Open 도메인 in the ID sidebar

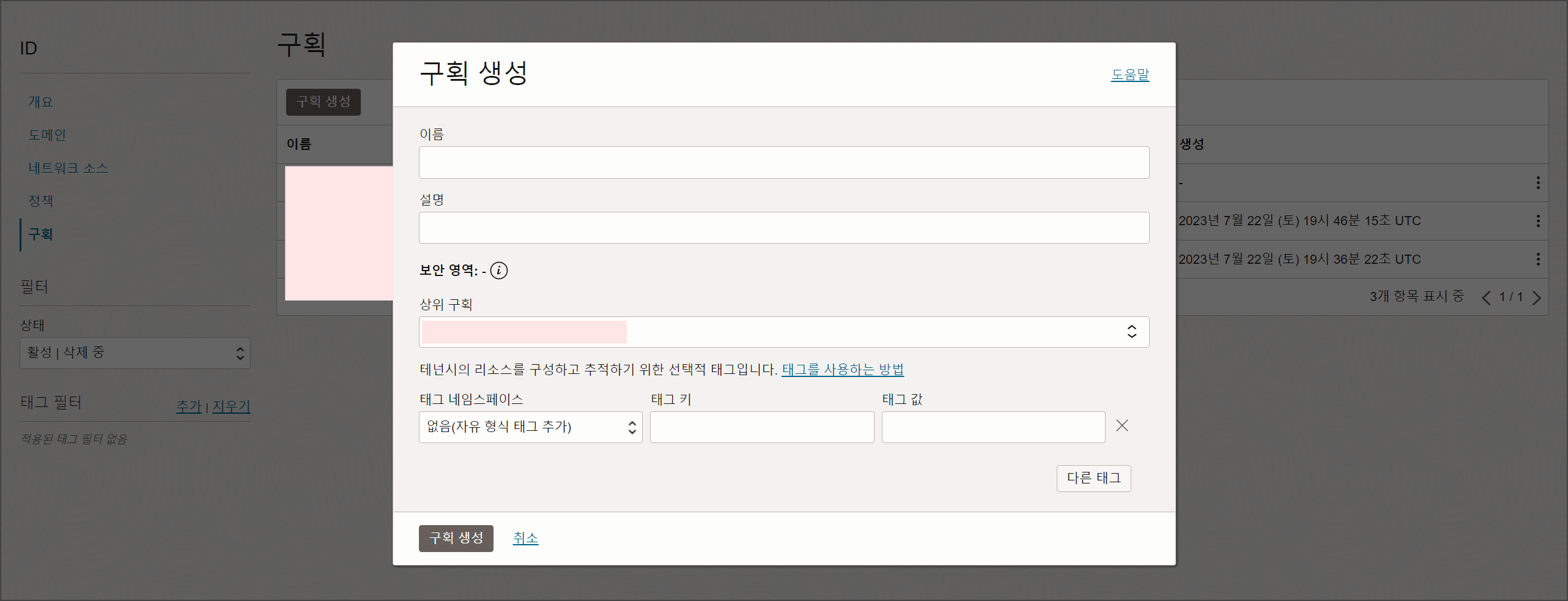coord(47,135)
